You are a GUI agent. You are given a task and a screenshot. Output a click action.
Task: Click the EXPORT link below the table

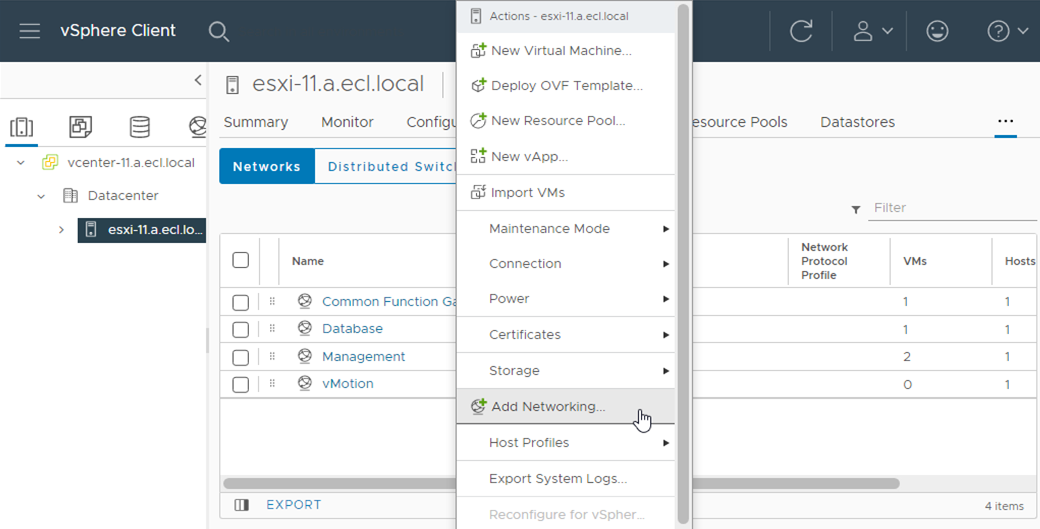(294, 505)
